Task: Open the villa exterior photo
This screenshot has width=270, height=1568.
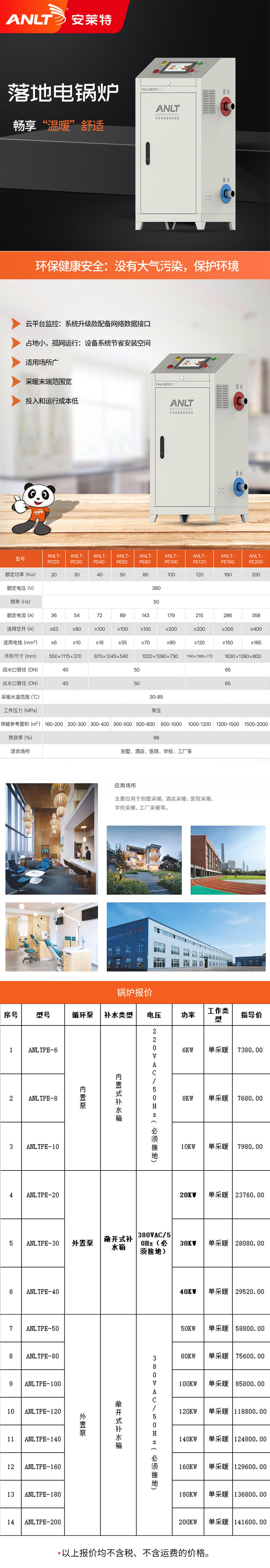Action: (x=144, y=860)
